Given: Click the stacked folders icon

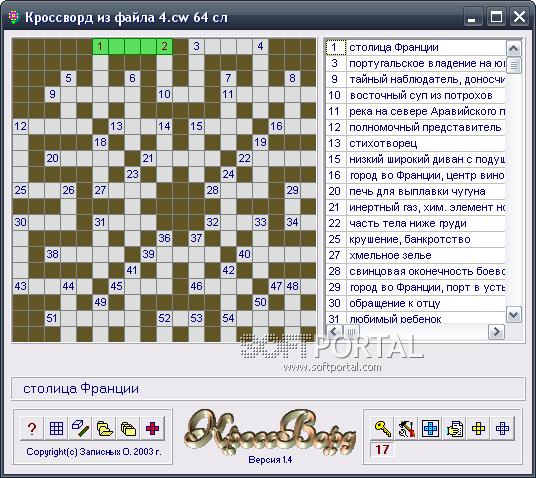Looking at the screenshot, I should [x=129, y=428].
